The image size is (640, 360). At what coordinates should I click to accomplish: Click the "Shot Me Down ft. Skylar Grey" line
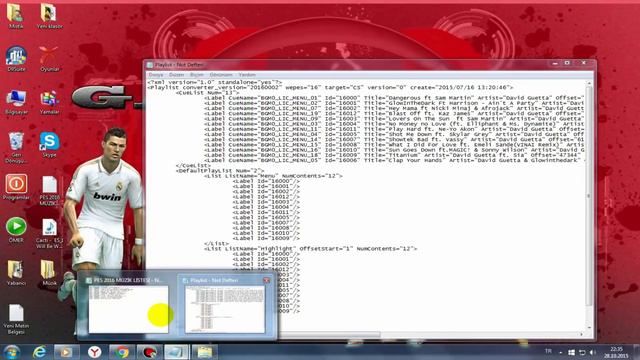[394, 134]
